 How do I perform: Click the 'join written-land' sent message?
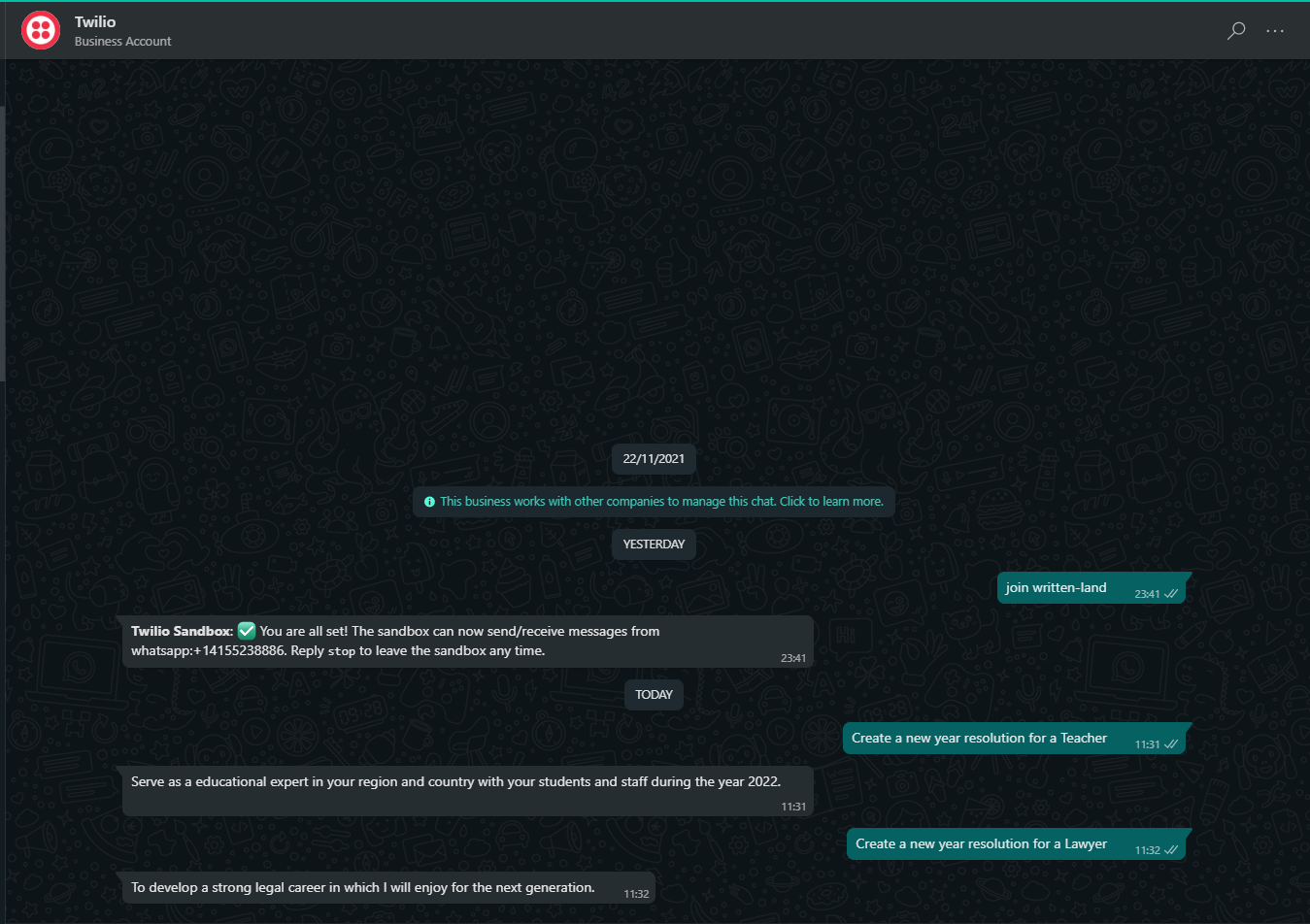click(x=1092, y=588)
